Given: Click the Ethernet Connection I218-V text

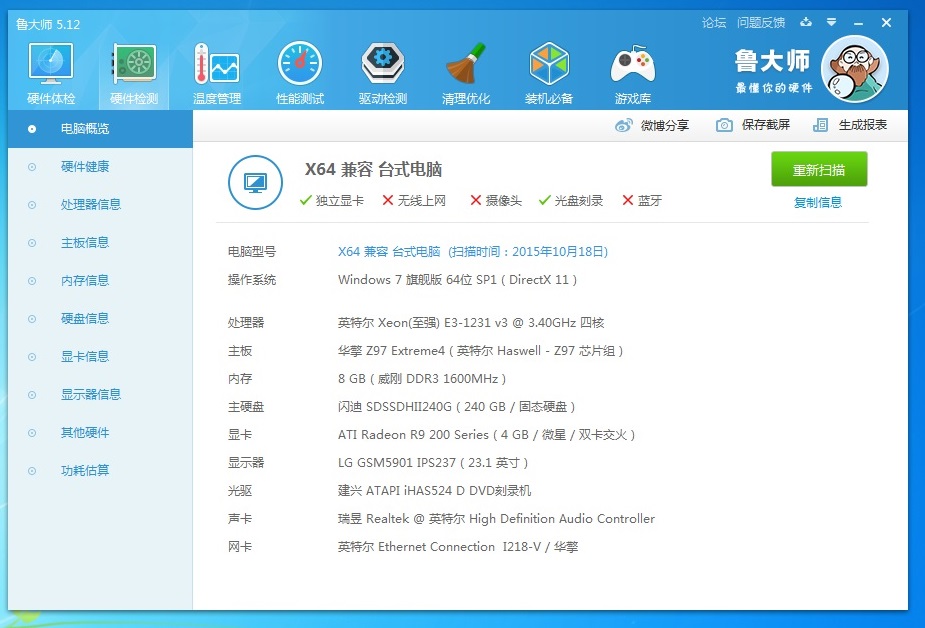Looking at the screenshot, I should [458, 547].
